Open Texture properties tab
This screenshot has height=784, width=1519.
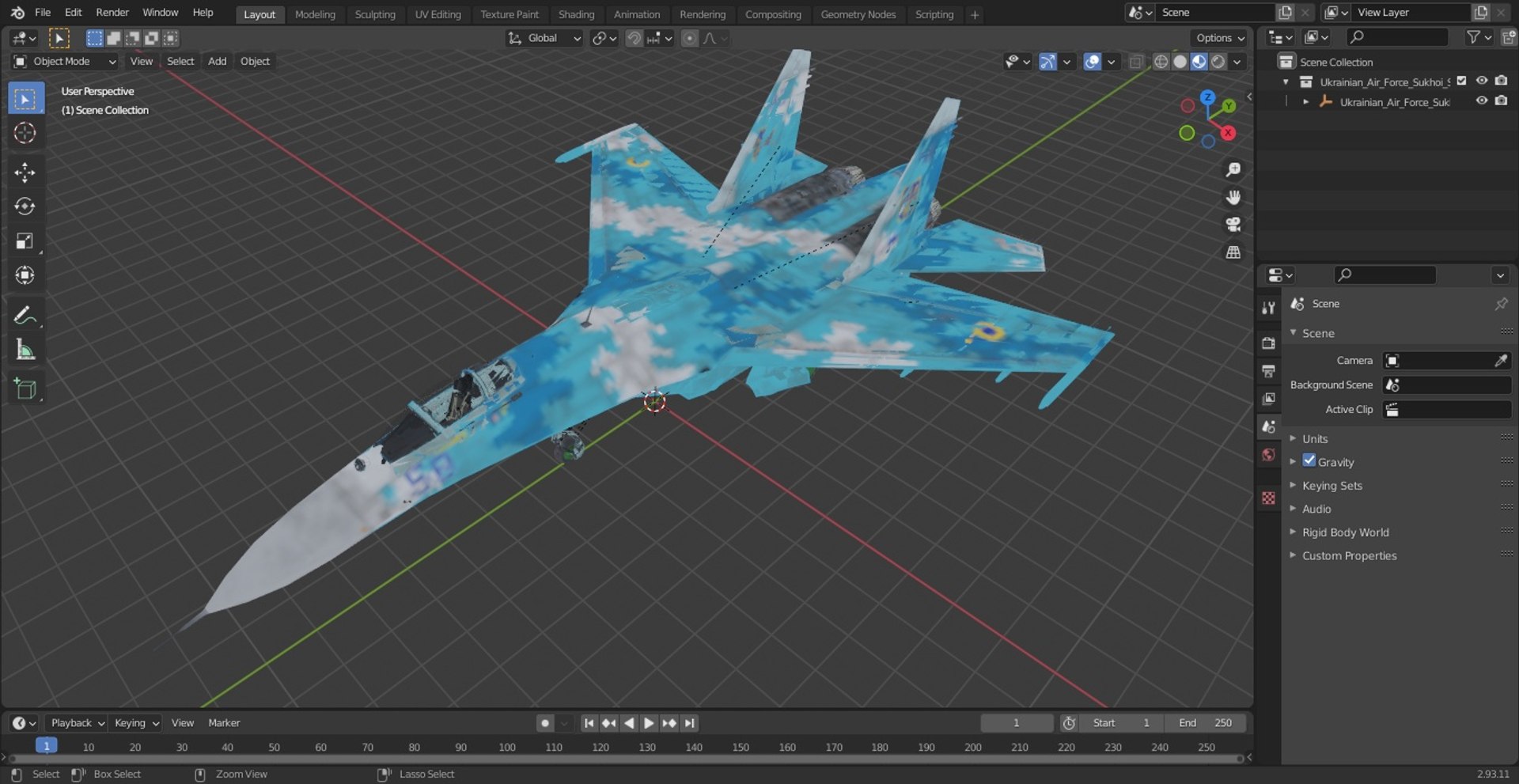1269,498
